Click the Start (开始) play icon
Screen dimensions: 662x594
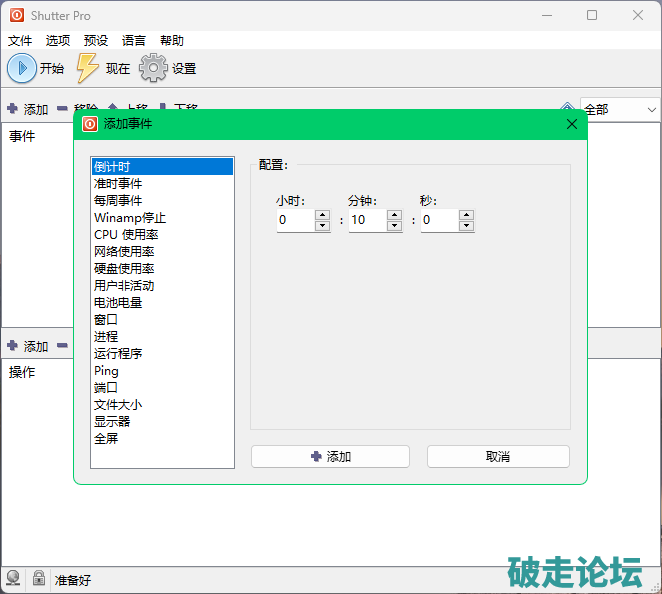click(x=21, y=68)
